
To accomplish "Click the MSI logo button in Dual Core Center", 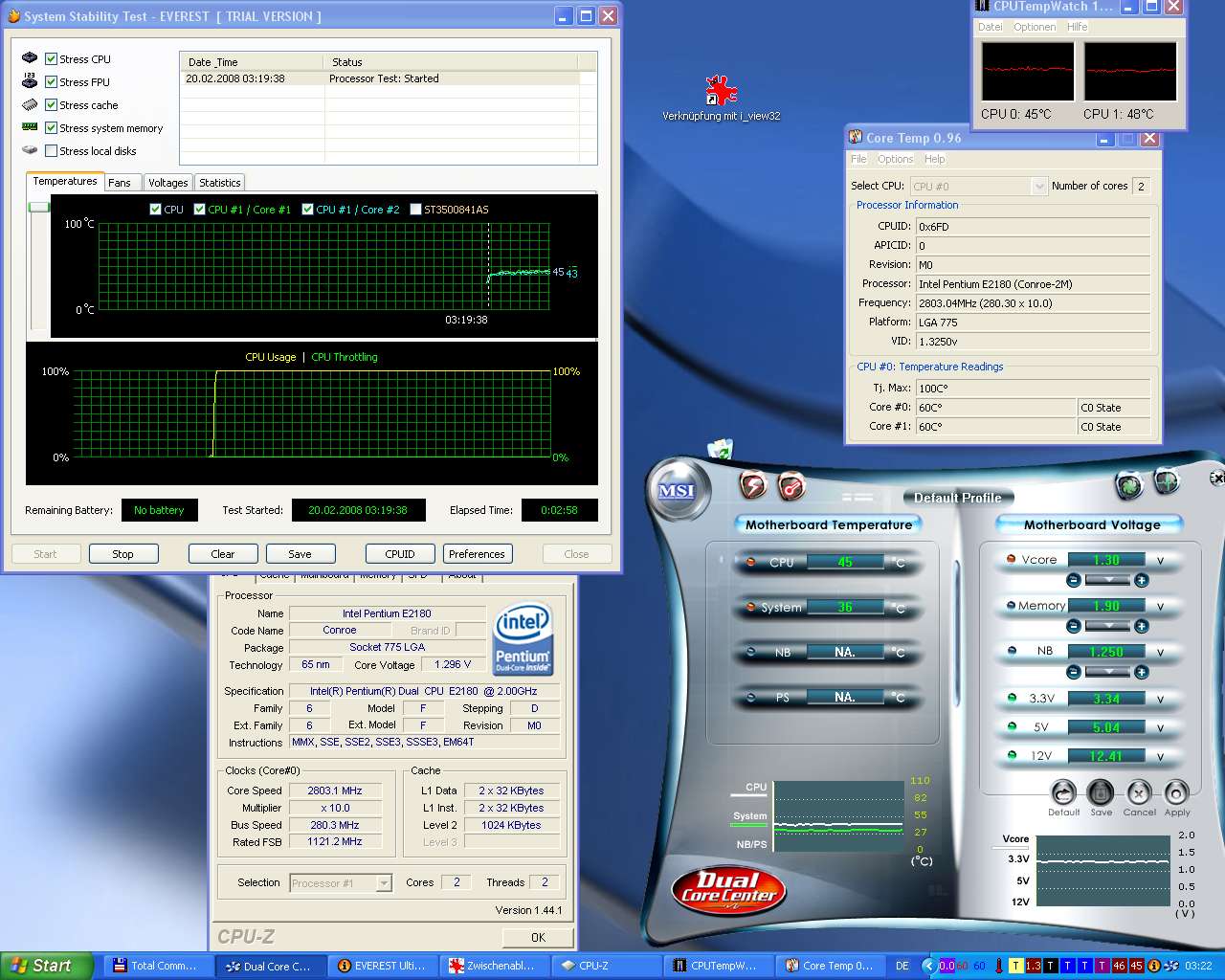I will click(677, 491).
